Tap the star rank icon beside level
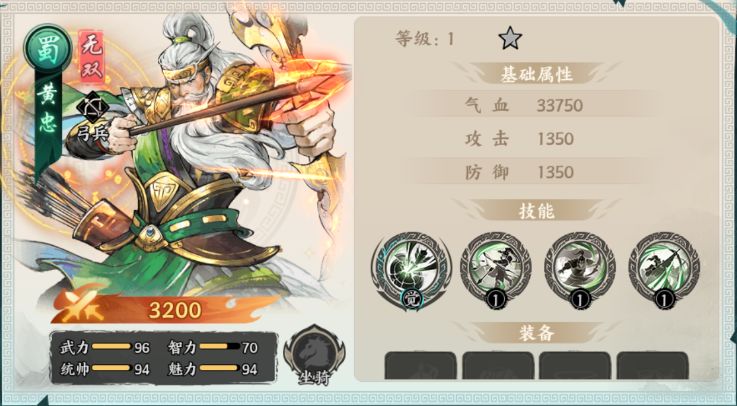 click(x=510, y=39)
